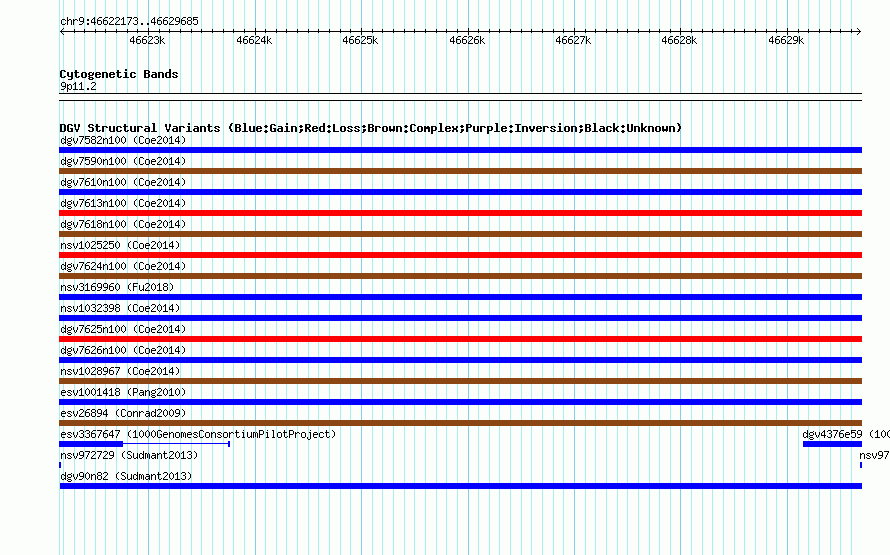The width and height of the screenshot is (890, 555).
Task: Select the red bar under nsv1025250
Action: [460, 255]
